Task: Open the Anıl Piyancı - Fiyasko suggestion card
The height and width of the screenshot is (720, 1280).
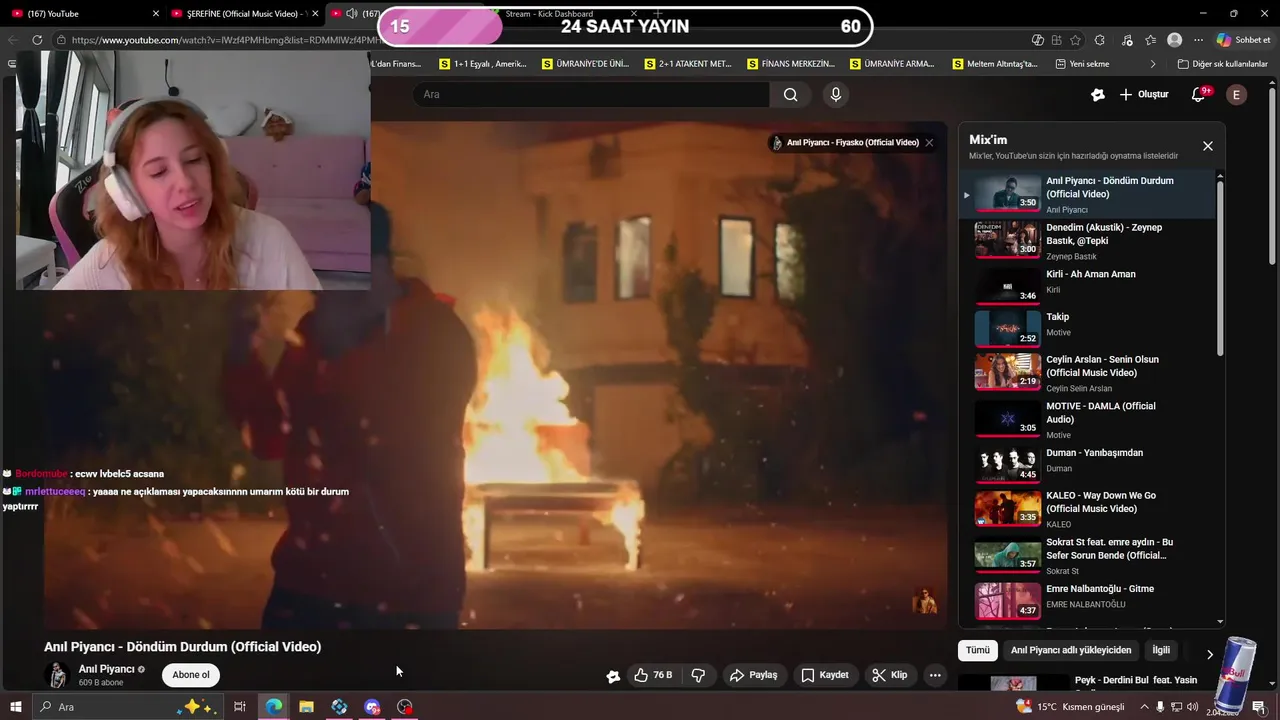Action: click(844, 142)
